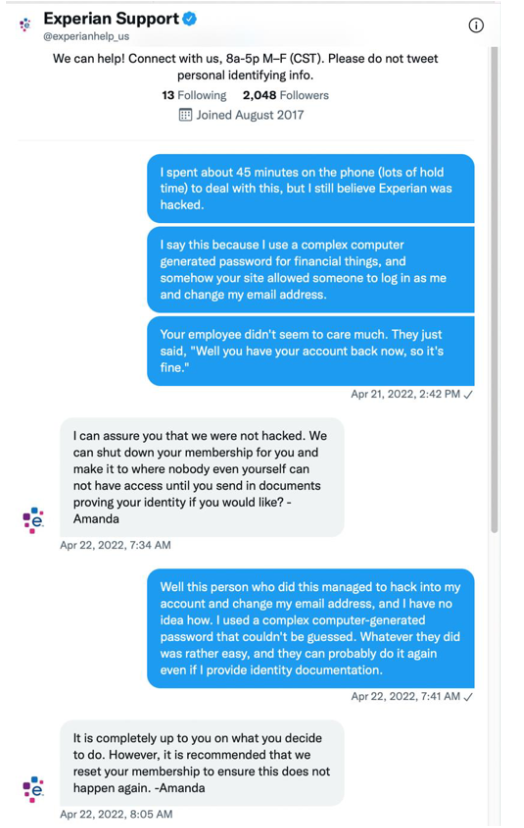Click the blue verified badge next to Experian Support

coord(190,19)
